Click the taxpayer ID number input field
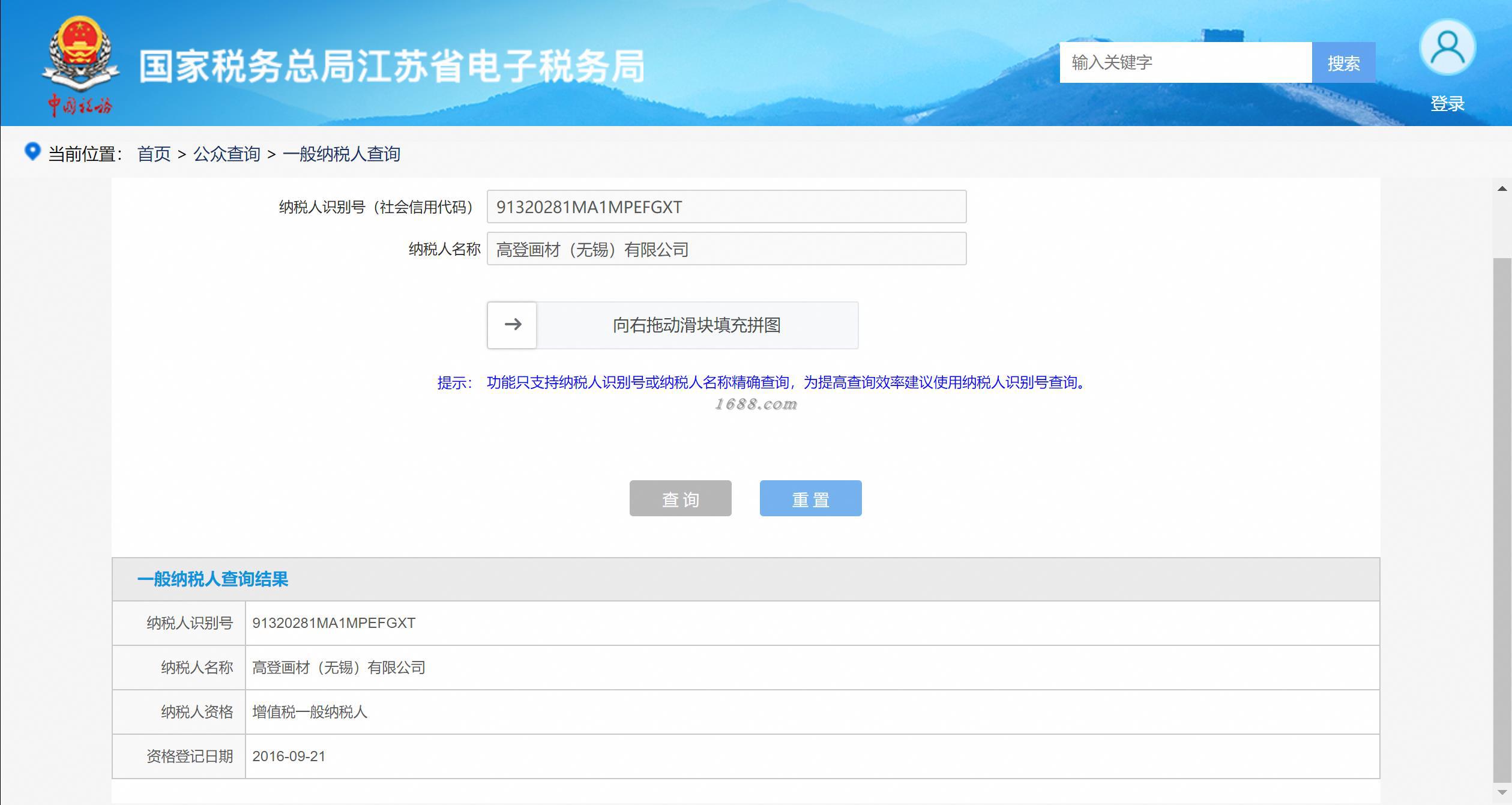1512x805 pixels. (x=726, y=207)
